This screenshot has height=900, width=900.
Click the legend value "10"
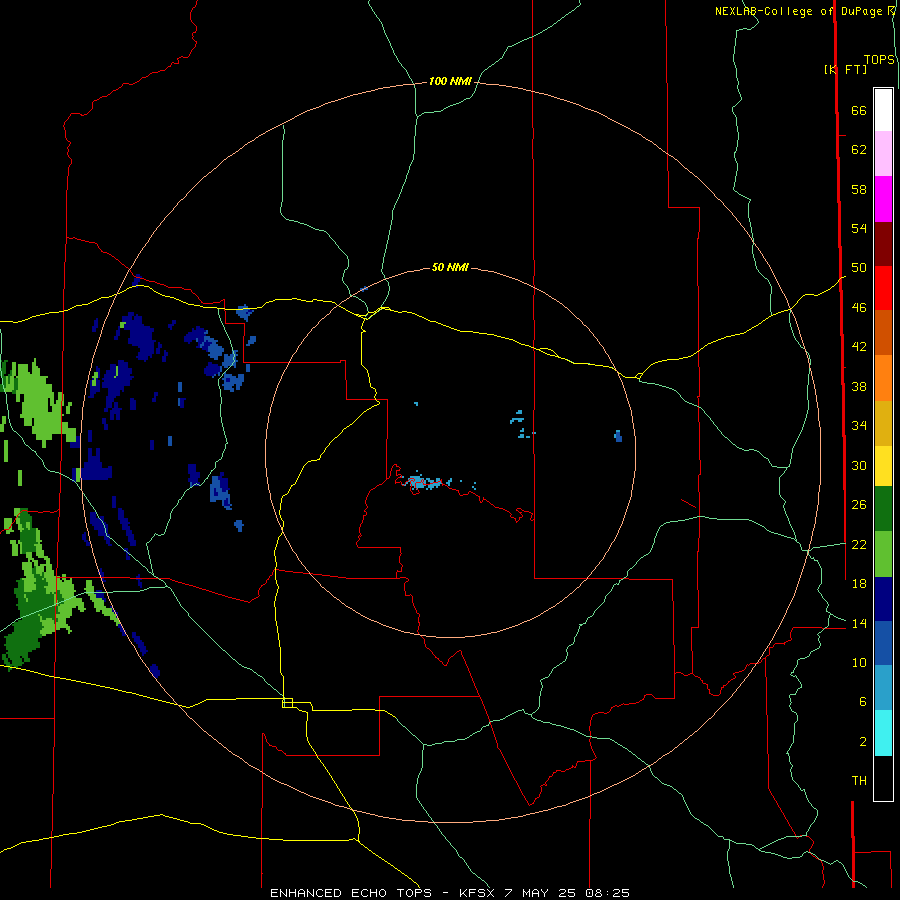point(859,662)
